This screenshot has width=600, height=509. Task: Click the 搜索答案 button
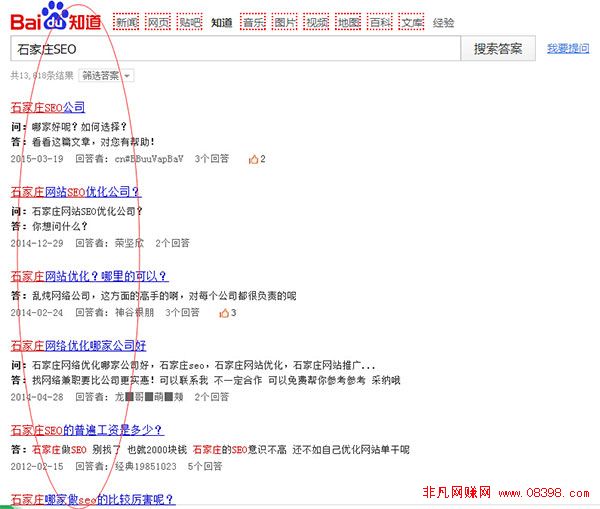click(x=498, y=49)
